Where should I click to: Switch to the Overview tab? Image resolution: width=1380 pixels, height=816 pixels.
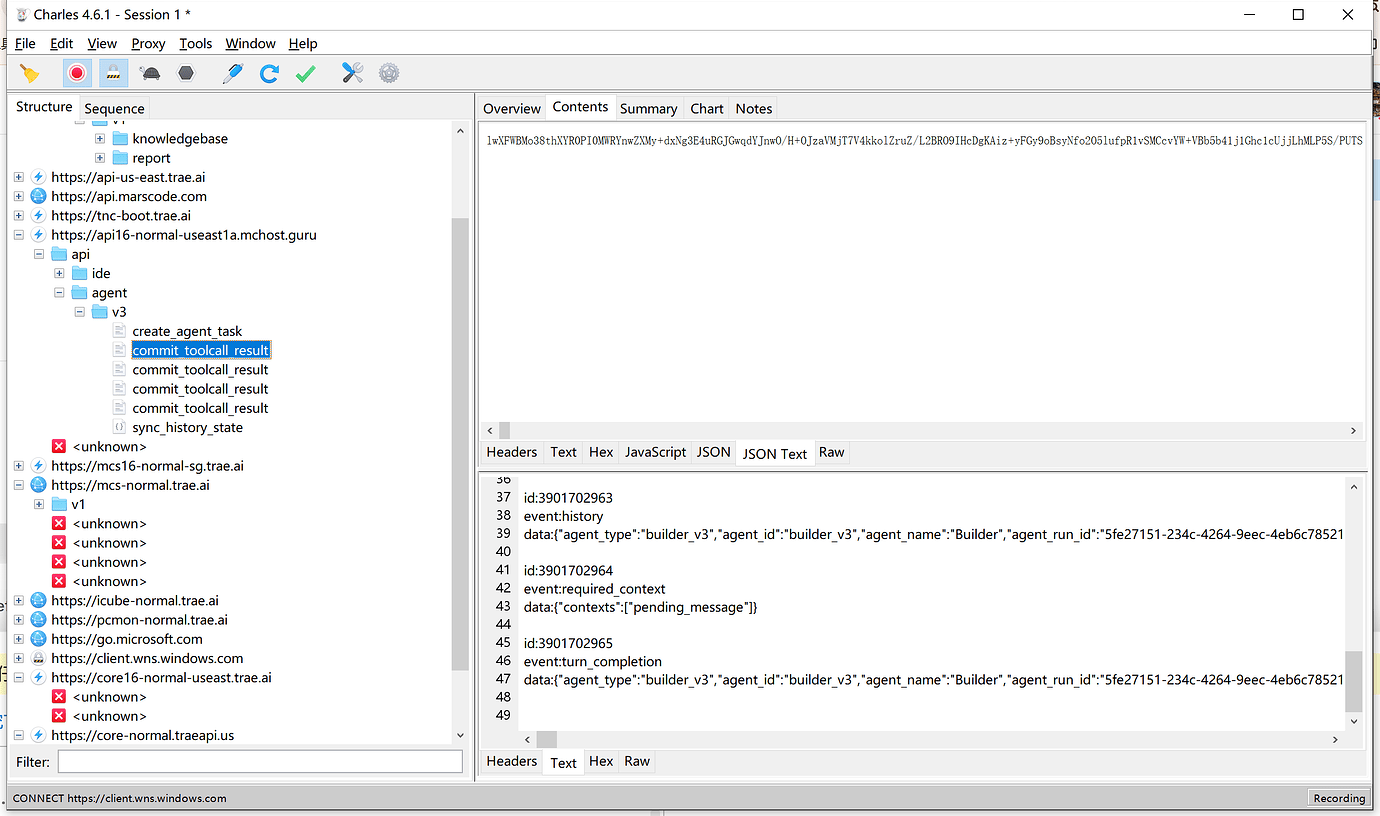pyautogui.click(x=512, y=108)
